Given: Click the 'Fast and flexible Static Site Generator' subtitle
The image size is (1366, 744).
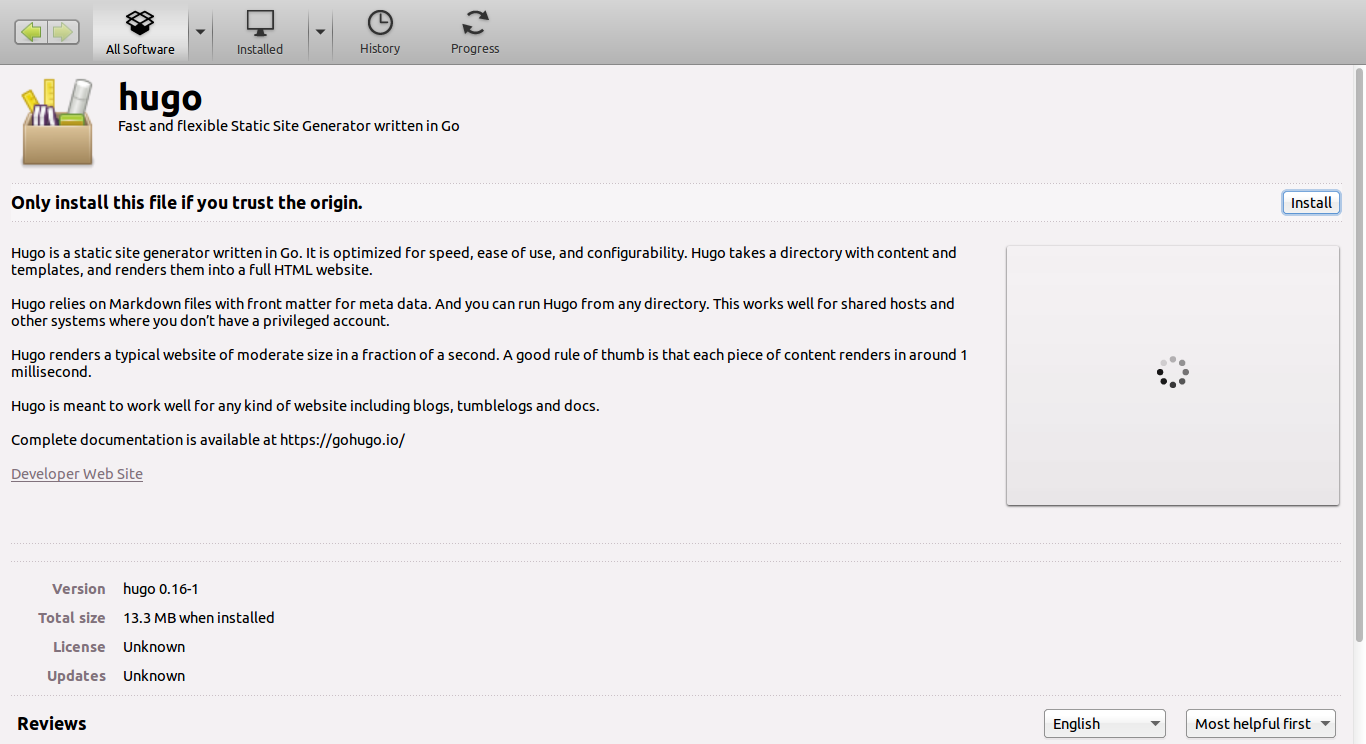Looking at the screenshot, I should point(289,126).
